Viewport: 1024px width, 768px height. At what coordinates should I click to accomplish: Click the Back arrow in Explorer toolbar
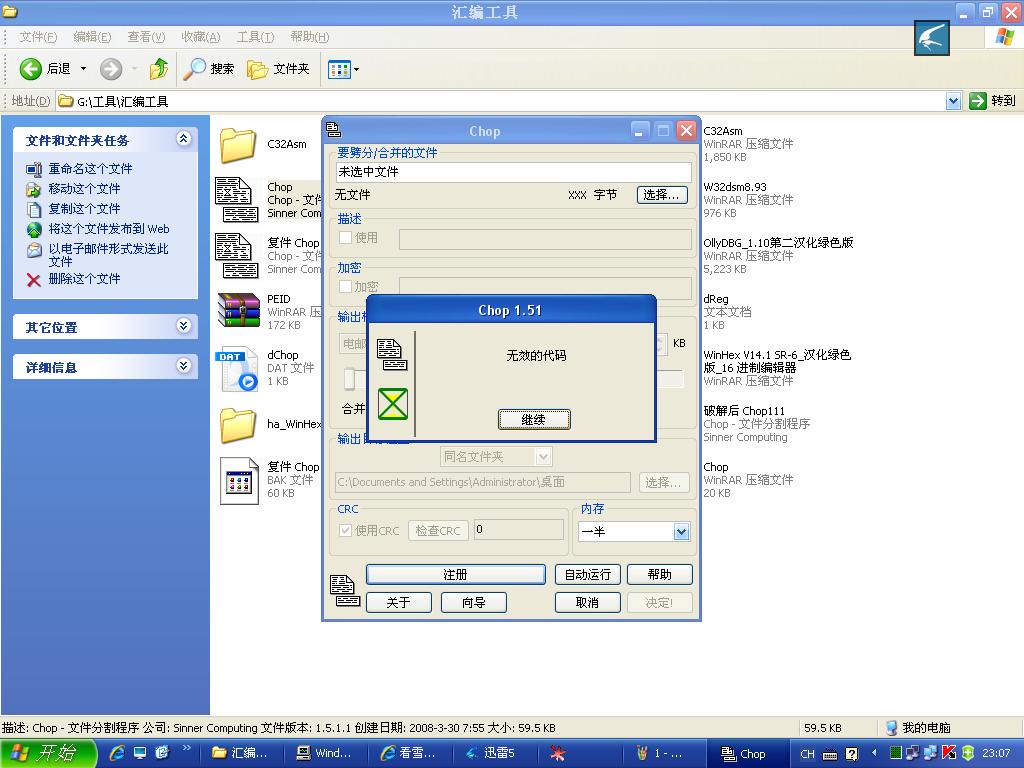tap(31, 69)
